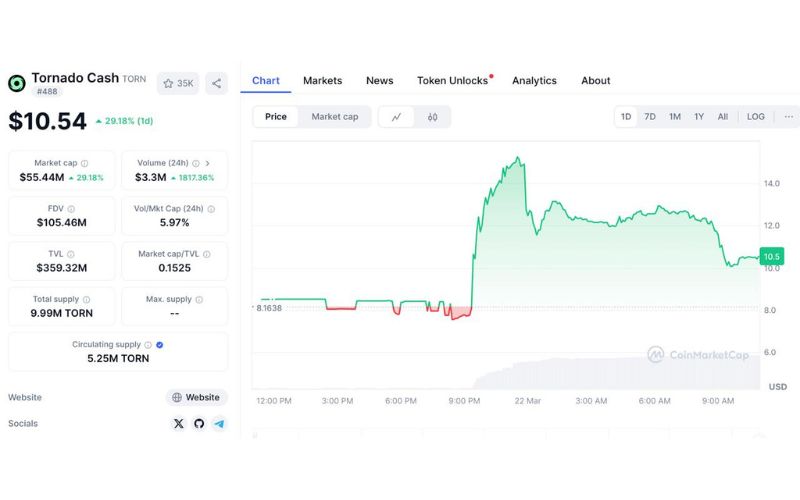
Task: Click the $3.3M volume value
Action: coord(151,178)
